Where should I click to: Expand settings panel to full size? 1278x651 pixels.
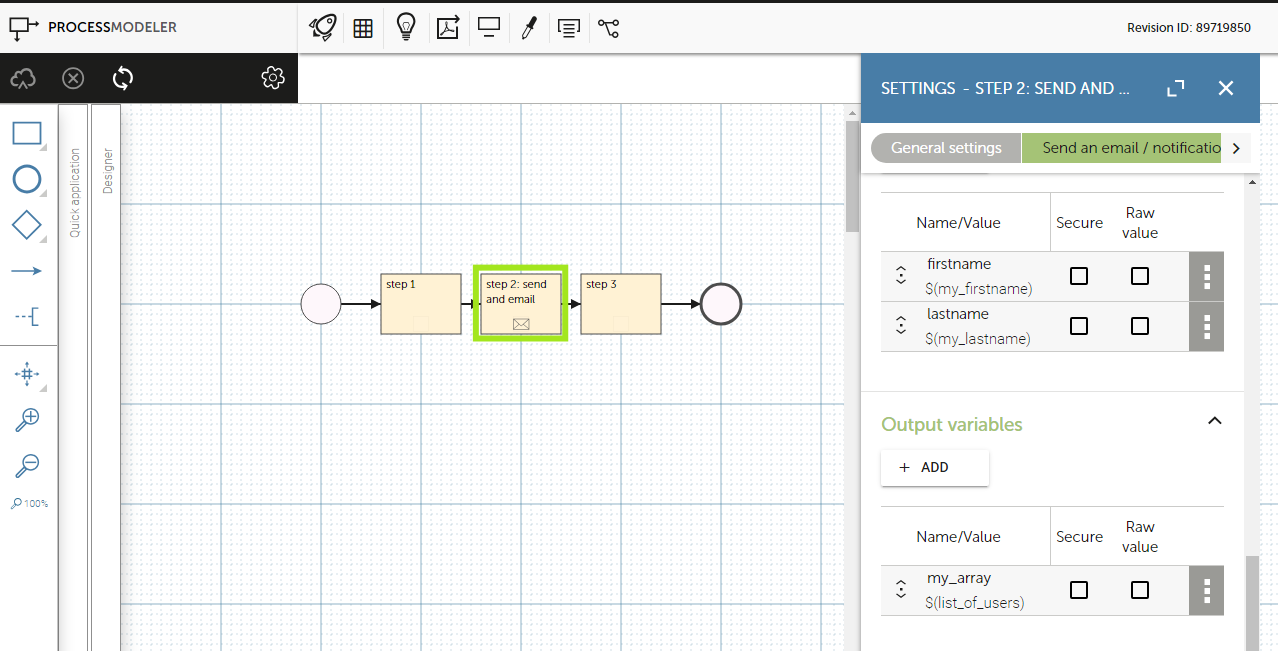pos(1176,88)
